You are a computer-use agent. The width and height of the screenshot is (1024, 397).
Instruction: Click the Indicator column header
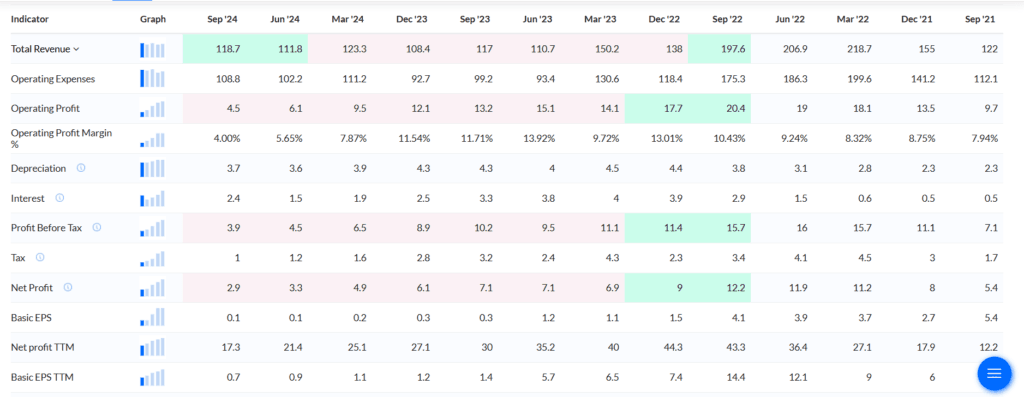[29, 20]
